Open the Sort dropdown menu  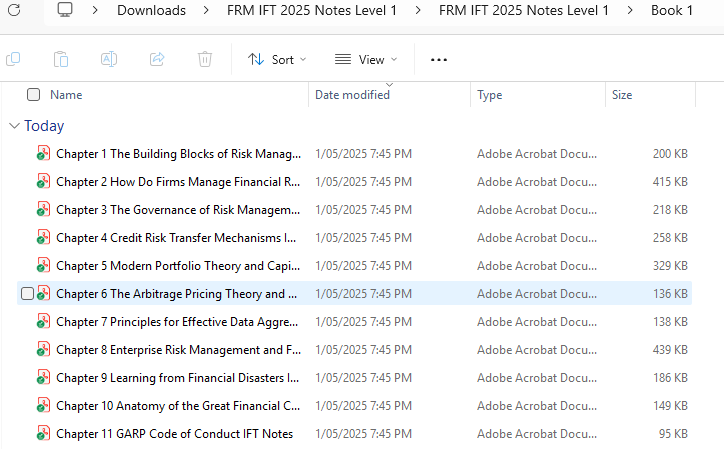pos(277,59)
